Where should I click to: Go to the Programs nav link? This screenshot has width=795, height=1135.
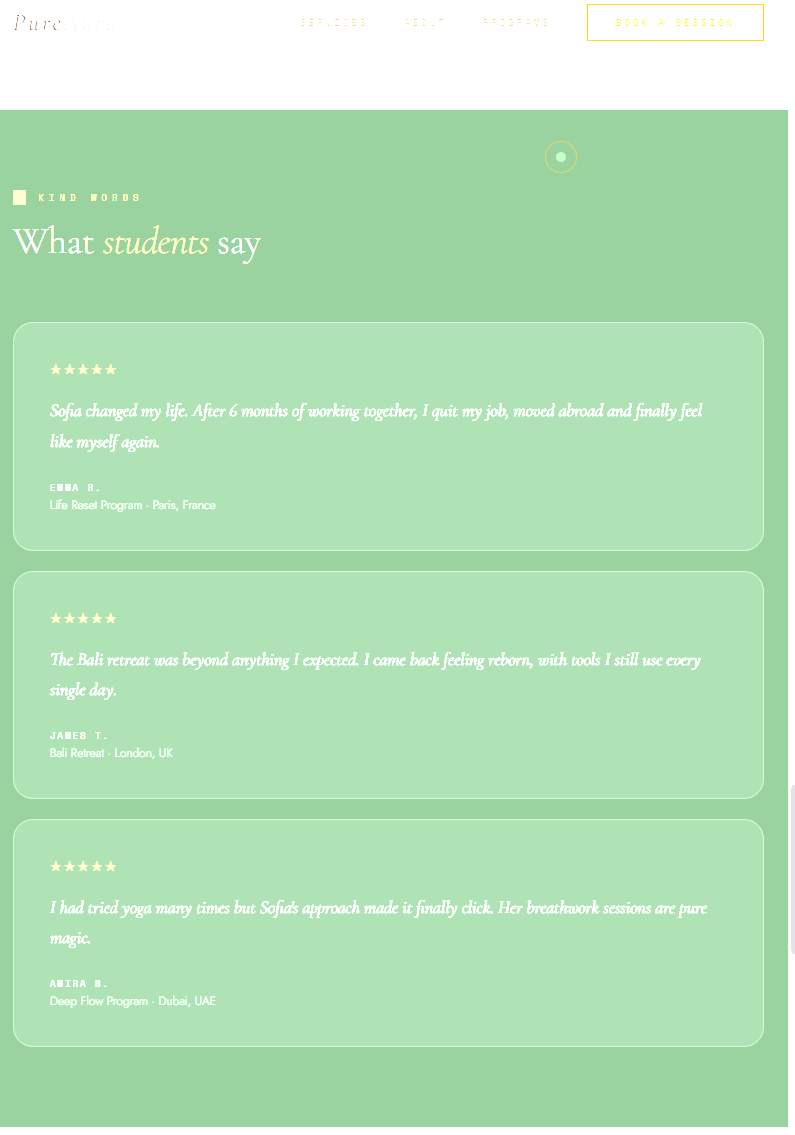point(516,22)
